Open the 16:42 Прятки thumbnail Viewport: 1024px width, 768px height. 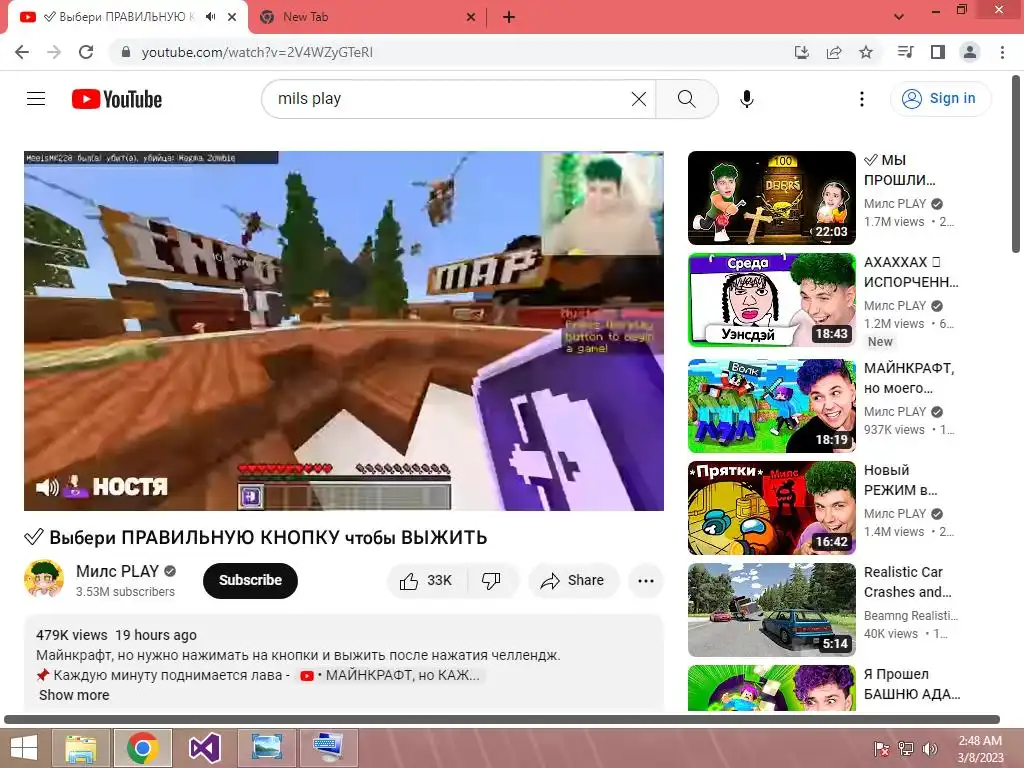tap(771, 507)
